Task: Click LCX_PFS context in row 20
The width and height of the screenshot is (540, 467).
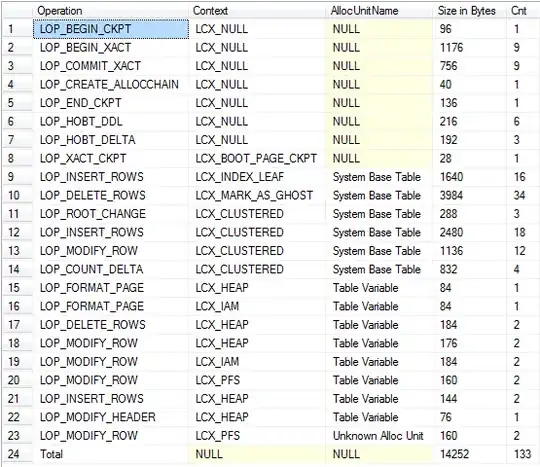Action: point(257,380)
